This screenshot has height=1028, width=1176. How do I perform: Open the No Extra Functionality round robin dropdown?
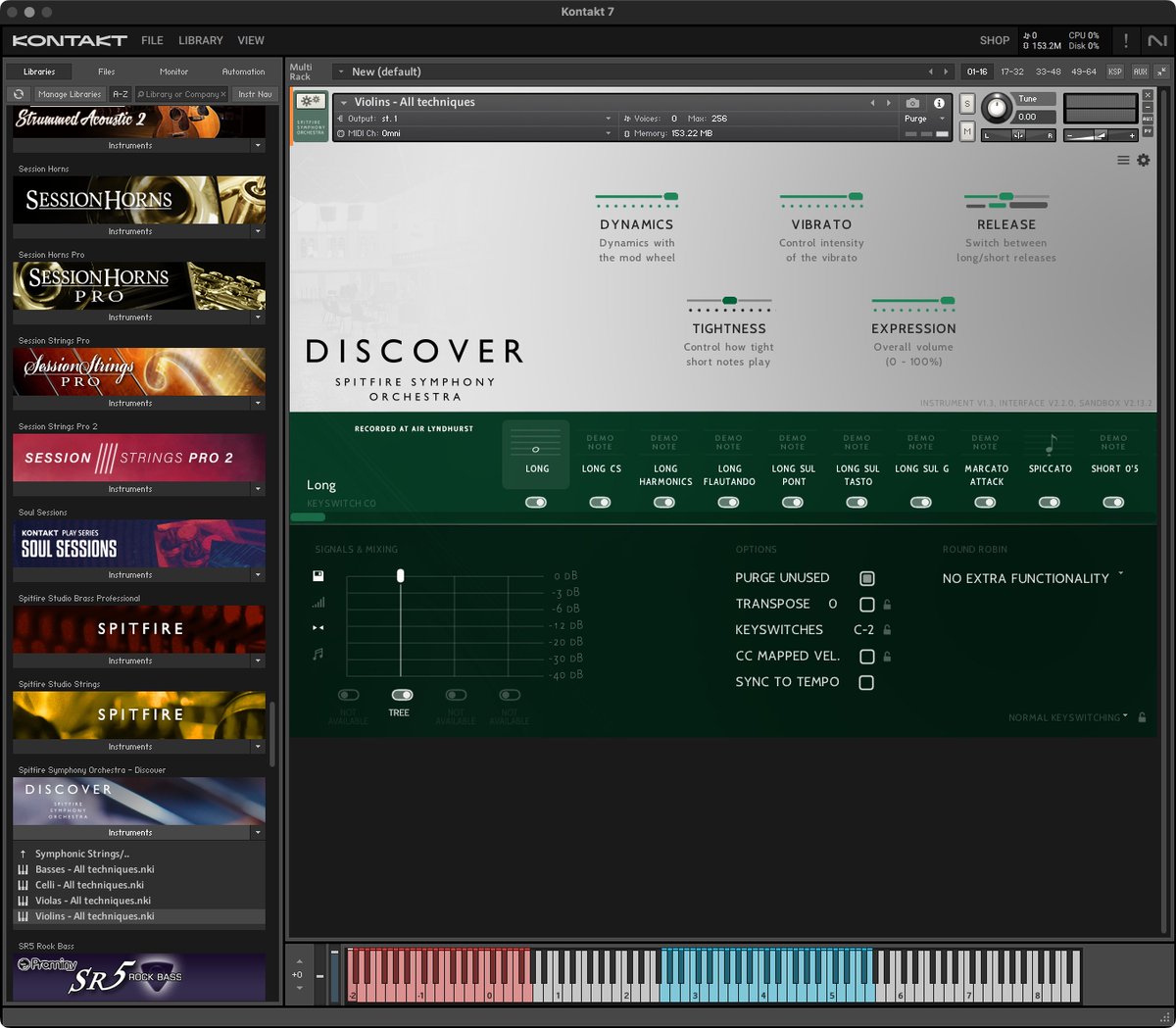pyautogui.click(x=1032, y=578)
